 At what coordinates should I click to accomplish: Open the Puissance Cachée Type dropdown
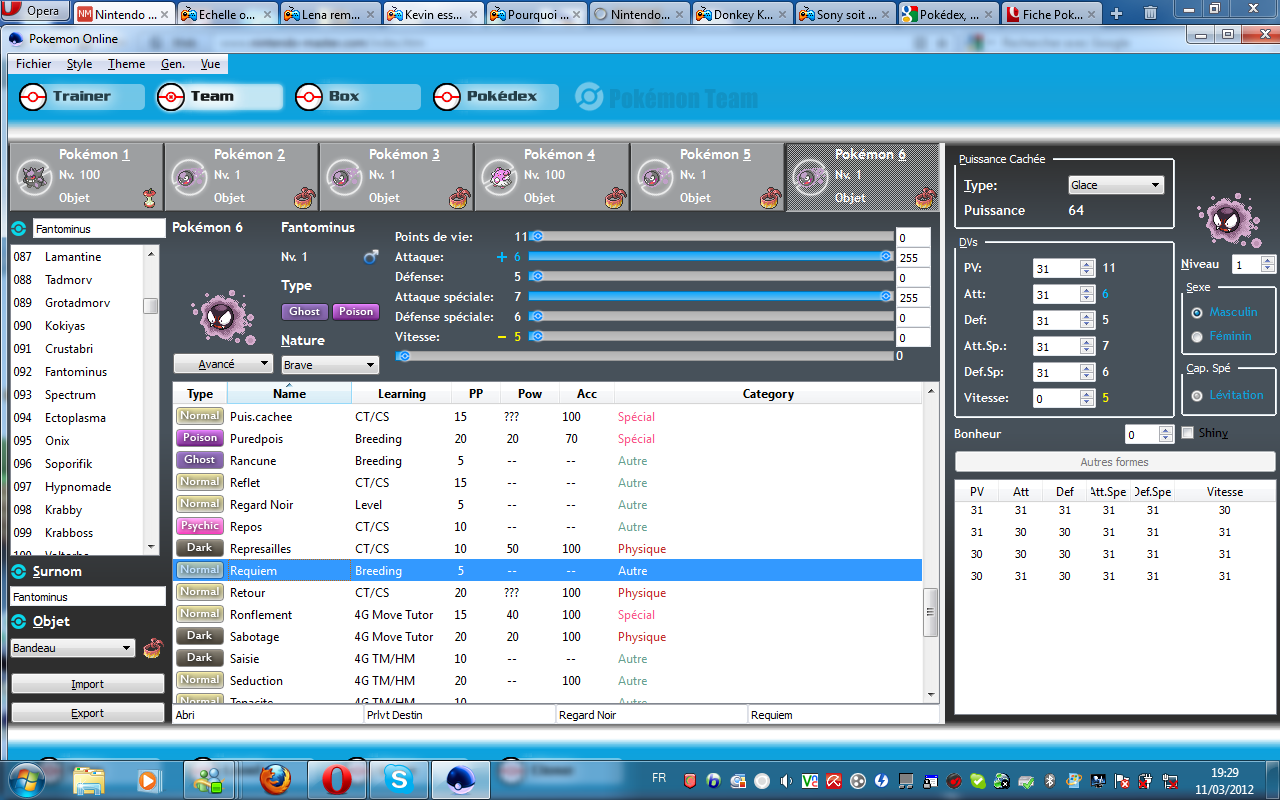point(1116,185)
